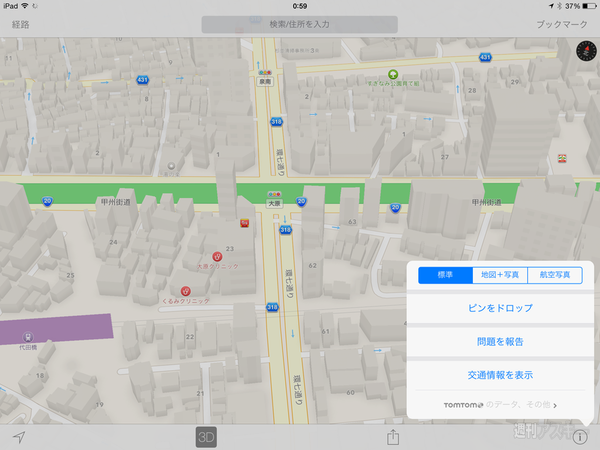Viewport: 600px width, 450px height.
Task: Tap the info button in bottom toolbar
Action: pos(580,437)
